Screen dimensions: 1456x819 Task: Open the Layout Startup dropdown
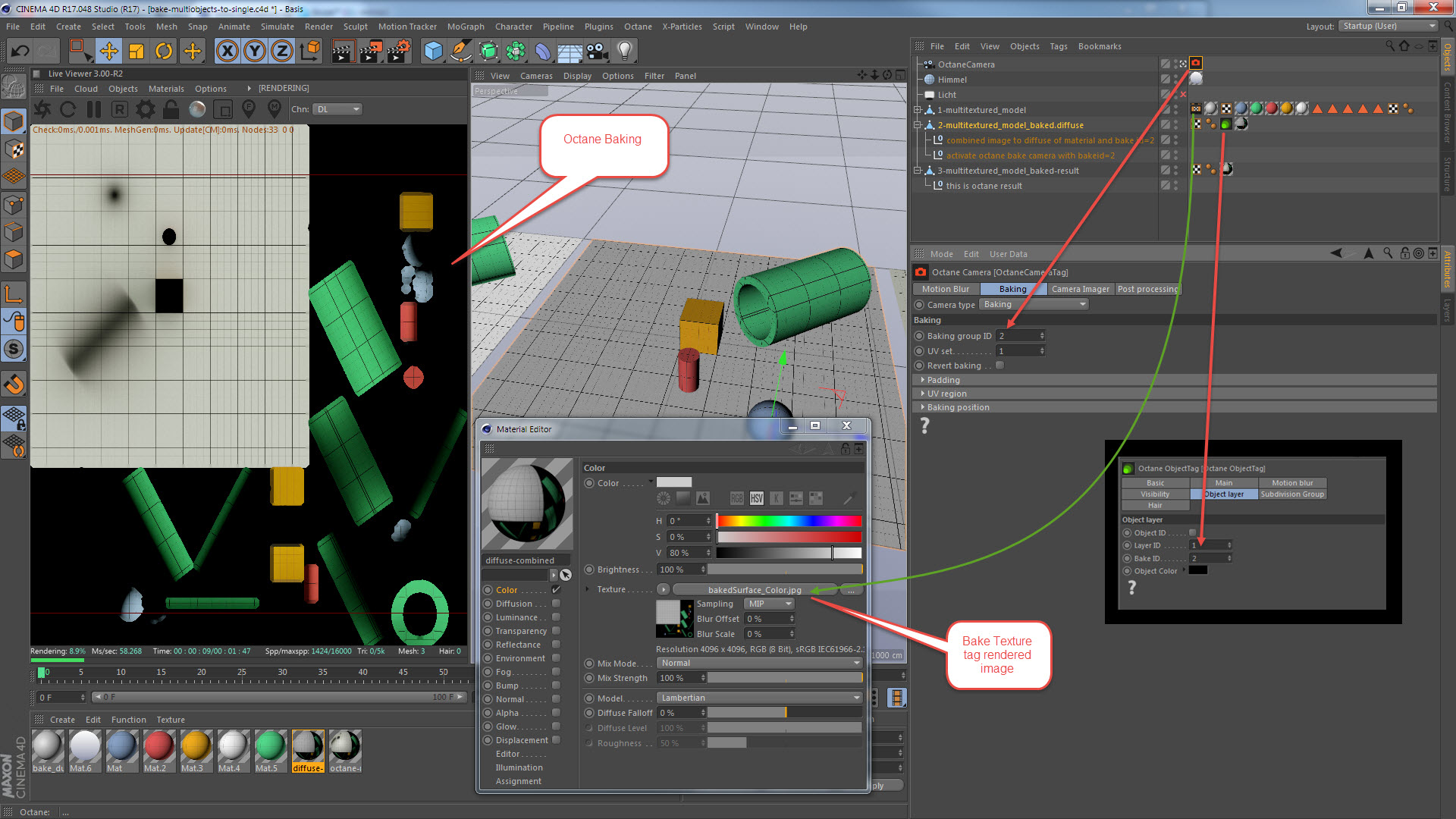[1388, 26]
